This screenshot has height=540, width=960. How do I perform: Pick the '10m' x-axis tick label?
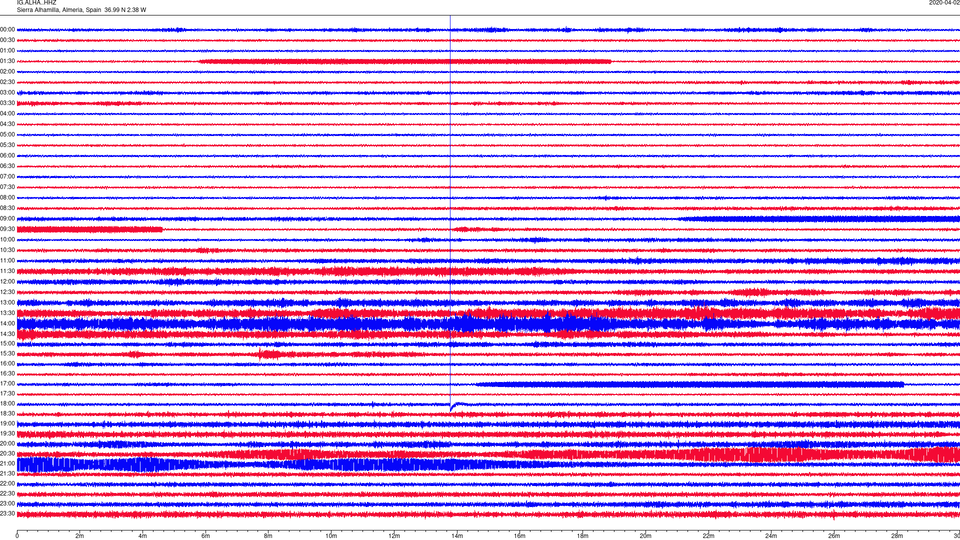coord(331,536)
